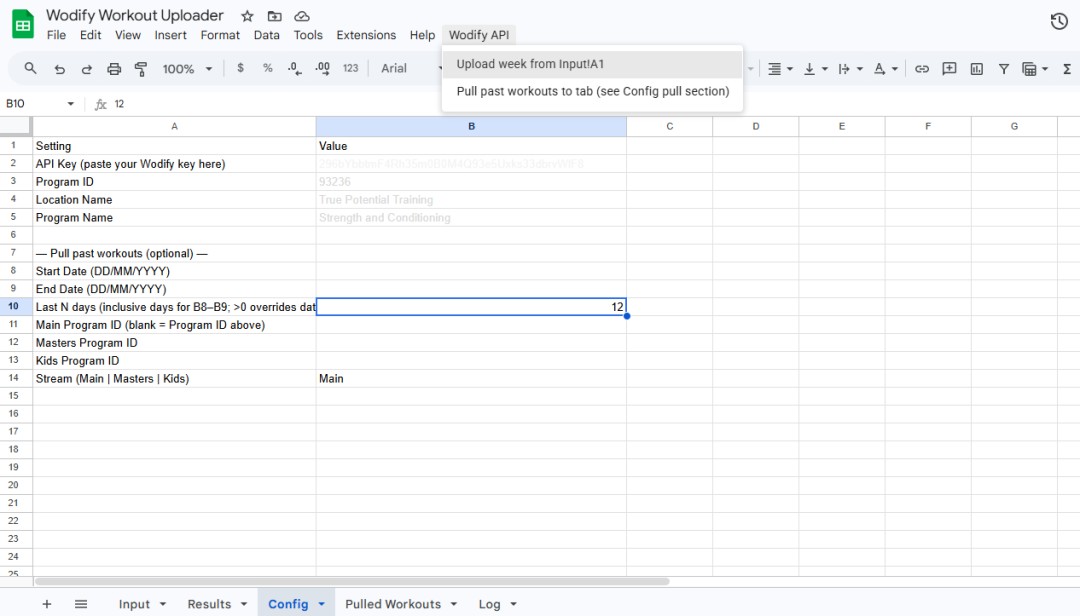The width and height of the screenshot is (1080, 616).
Task: Format as currency with dollar icon
Action: click(x=240, y=68)
